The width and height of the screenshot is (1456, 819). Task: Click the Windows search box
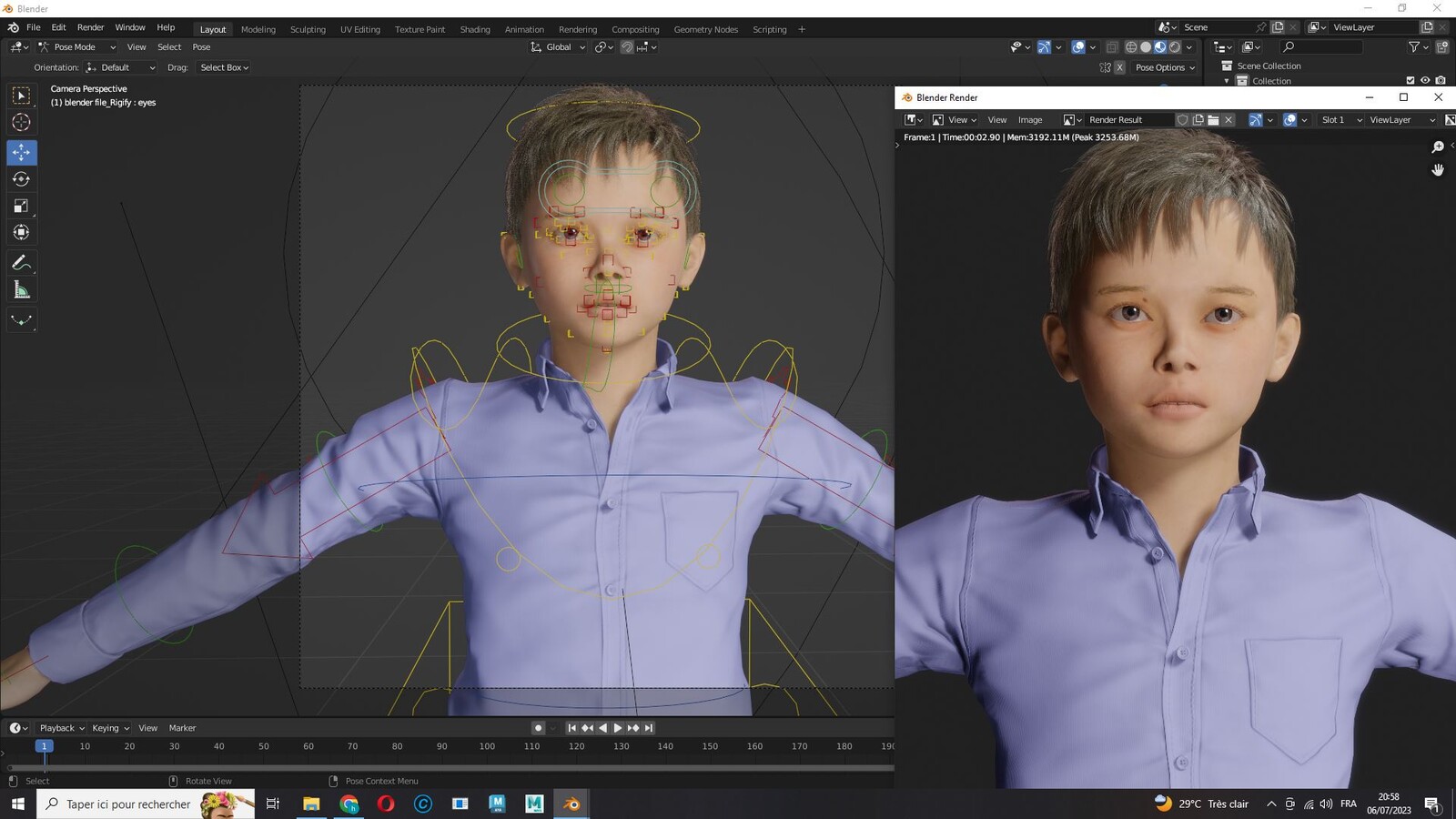coord(146,804)
